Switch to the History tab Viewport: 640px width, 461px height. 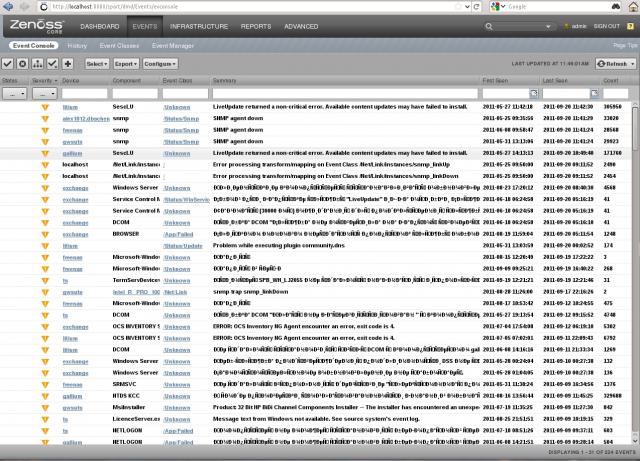[77, 46]
